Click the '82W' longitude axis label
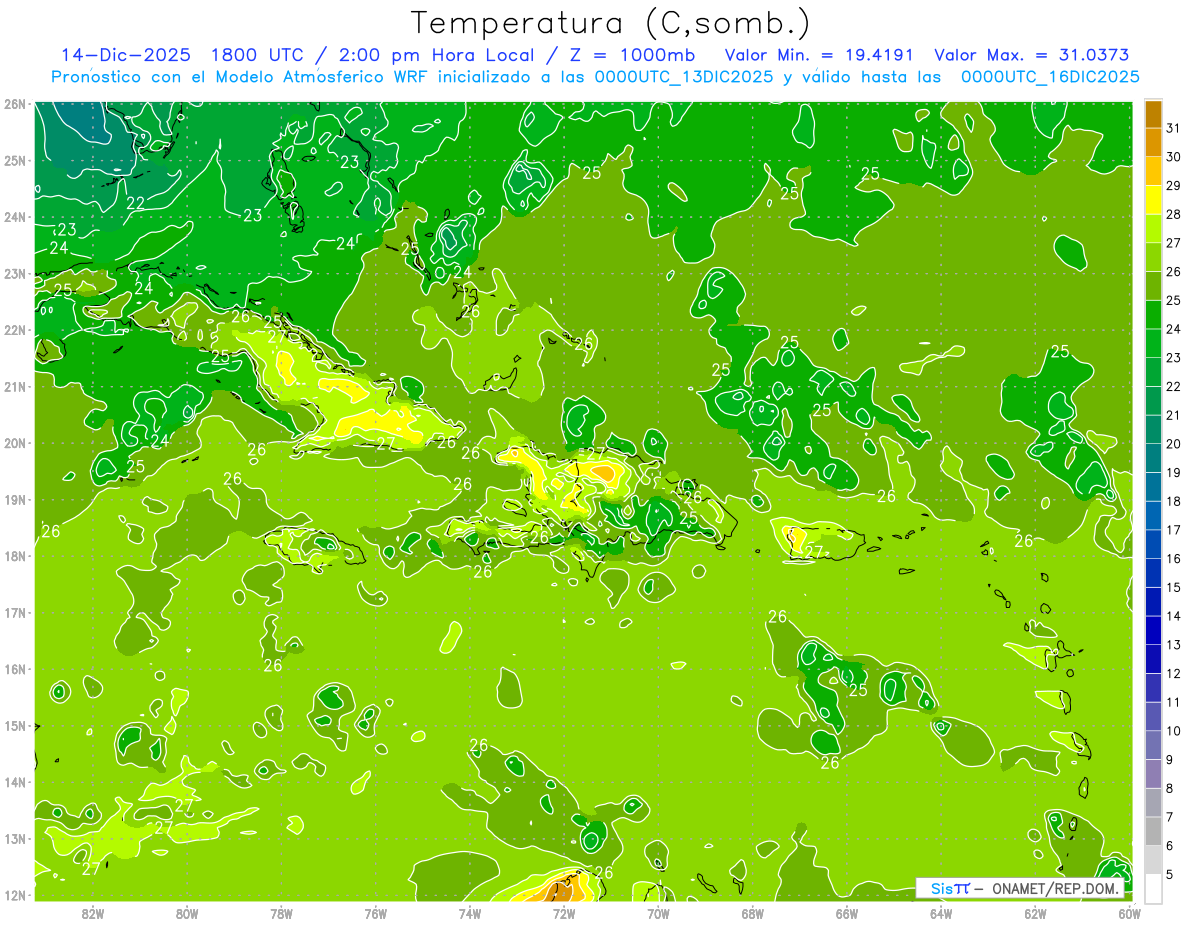 (x=93, y=913)
